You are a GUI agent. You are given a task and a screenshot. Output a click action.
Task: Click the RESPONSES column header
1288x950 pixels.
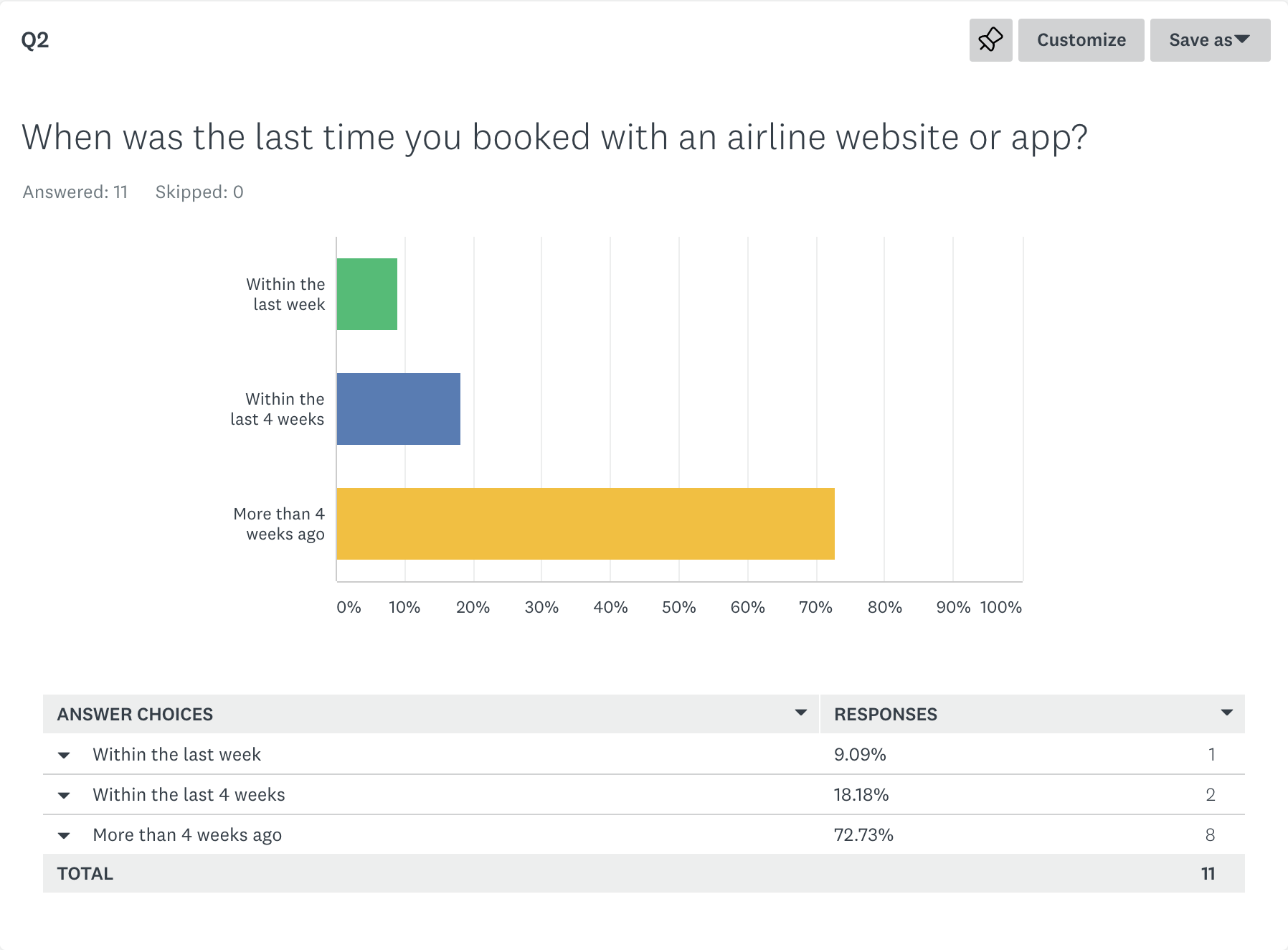tap(886, 714)
